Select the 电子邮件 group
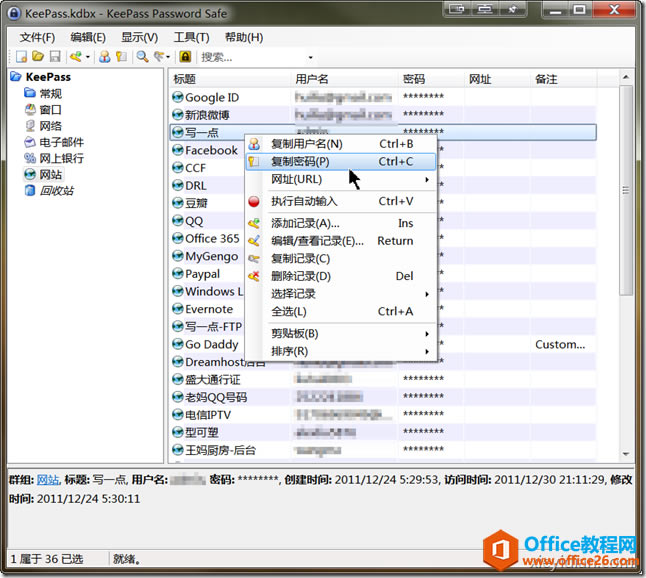This screenshot has width=646, height=578. 61,142
